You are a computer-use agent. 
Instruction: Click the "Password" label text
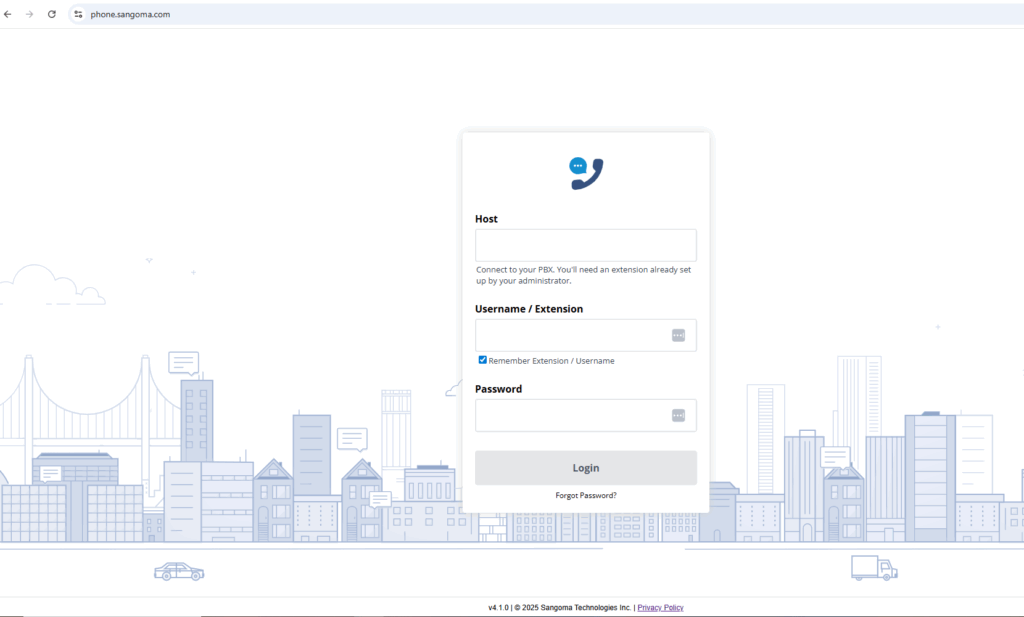[498, 388]
